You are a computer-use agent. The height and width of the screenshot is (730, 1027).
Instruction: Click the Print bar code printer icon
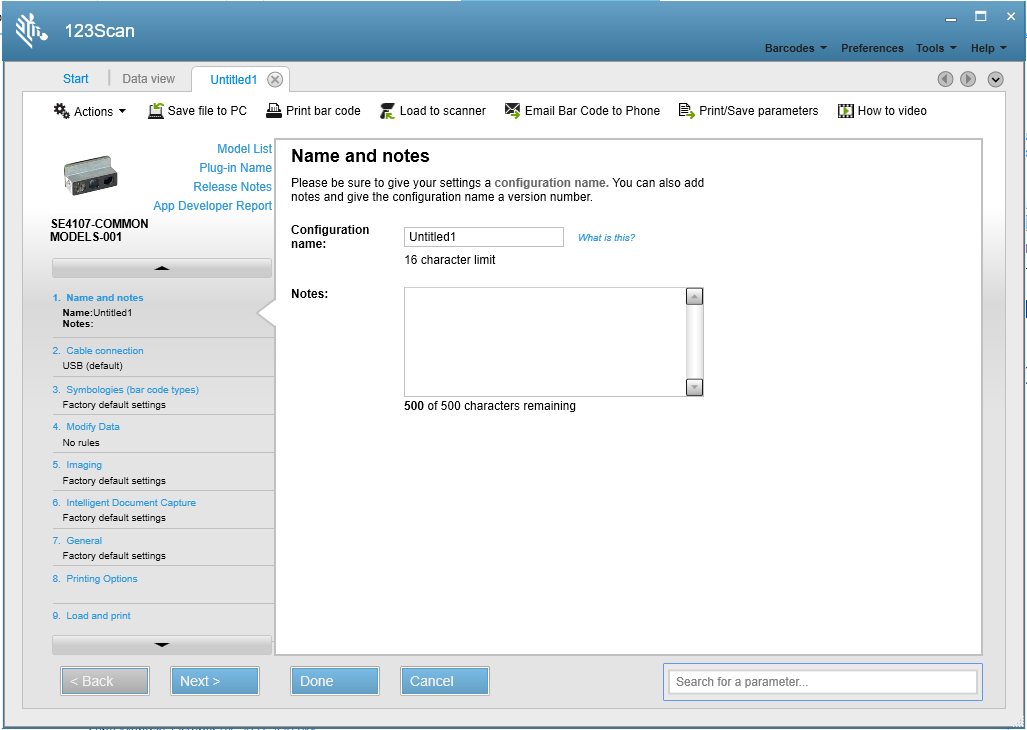click(274, 111)
